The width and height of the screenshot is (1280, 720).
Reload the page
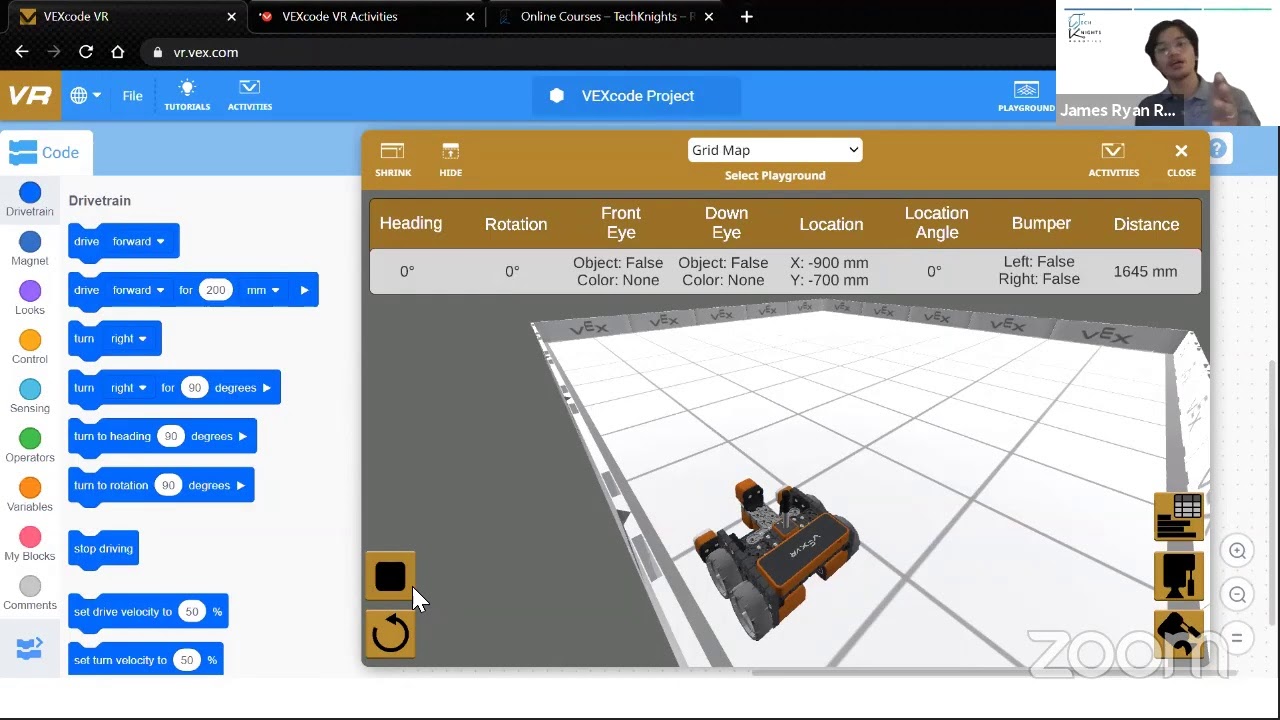click(86, 52)
